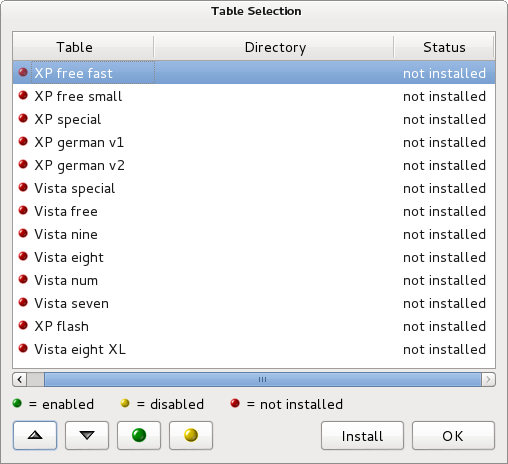Select the XP special table
This screenshot has height=464, width=508.
[x=254, y=119]
